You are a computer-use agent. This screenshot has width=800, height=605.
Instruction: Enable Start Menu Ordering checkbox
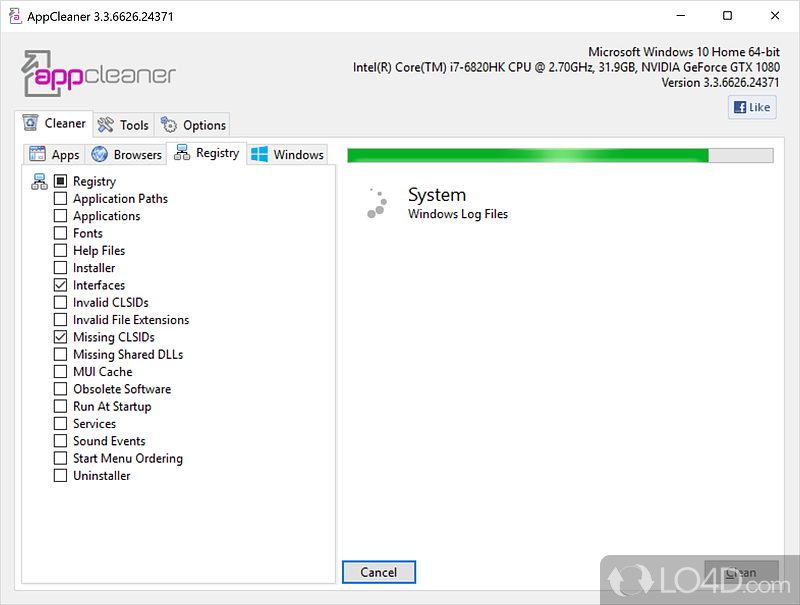pos(60,458)
